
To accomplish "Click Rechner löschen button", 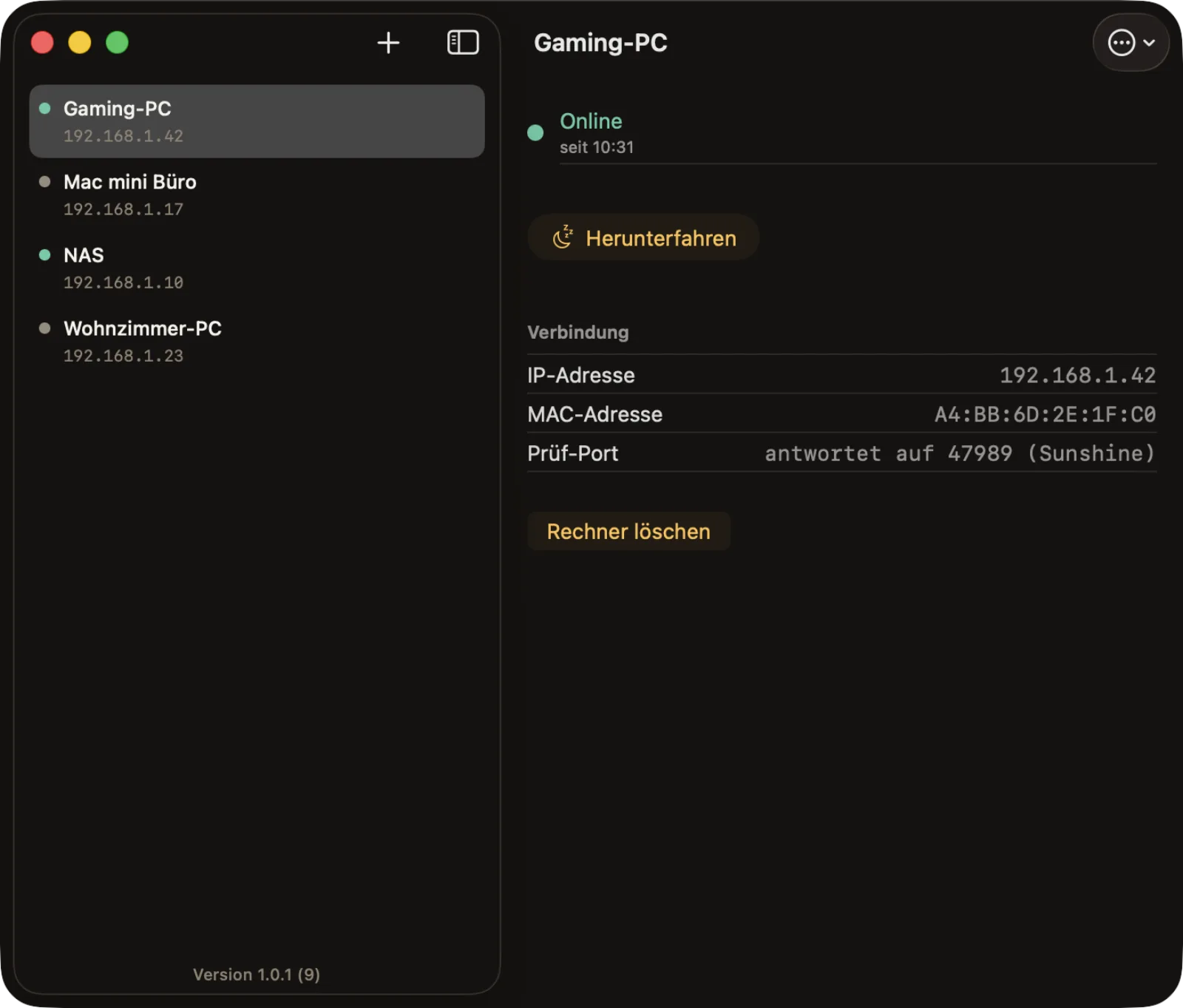I will (x=628, y=531).
